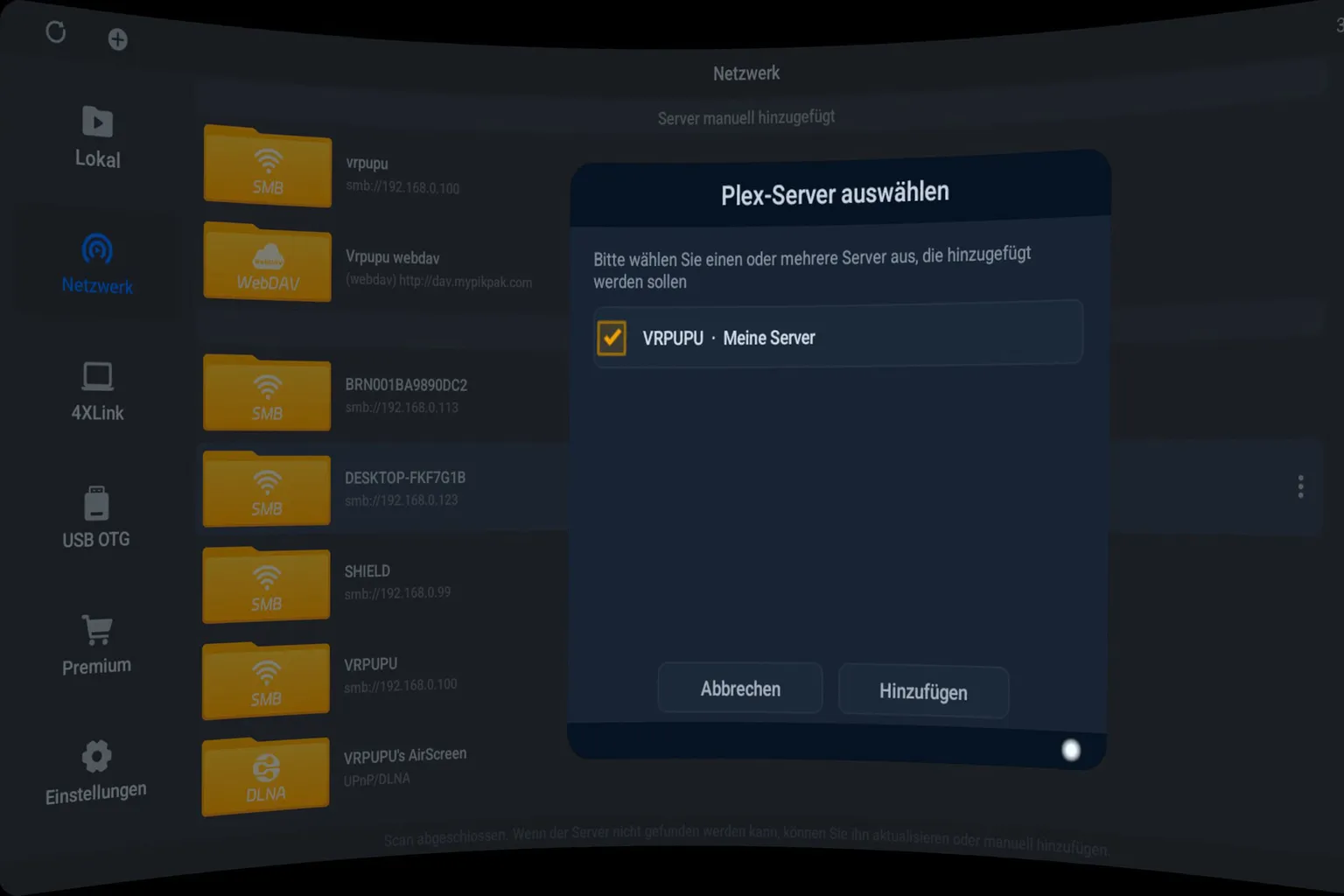The height and width of the screenshot is (896, 1344).
Task: Open Einstellungen settings
Action: tap(96, 773)
